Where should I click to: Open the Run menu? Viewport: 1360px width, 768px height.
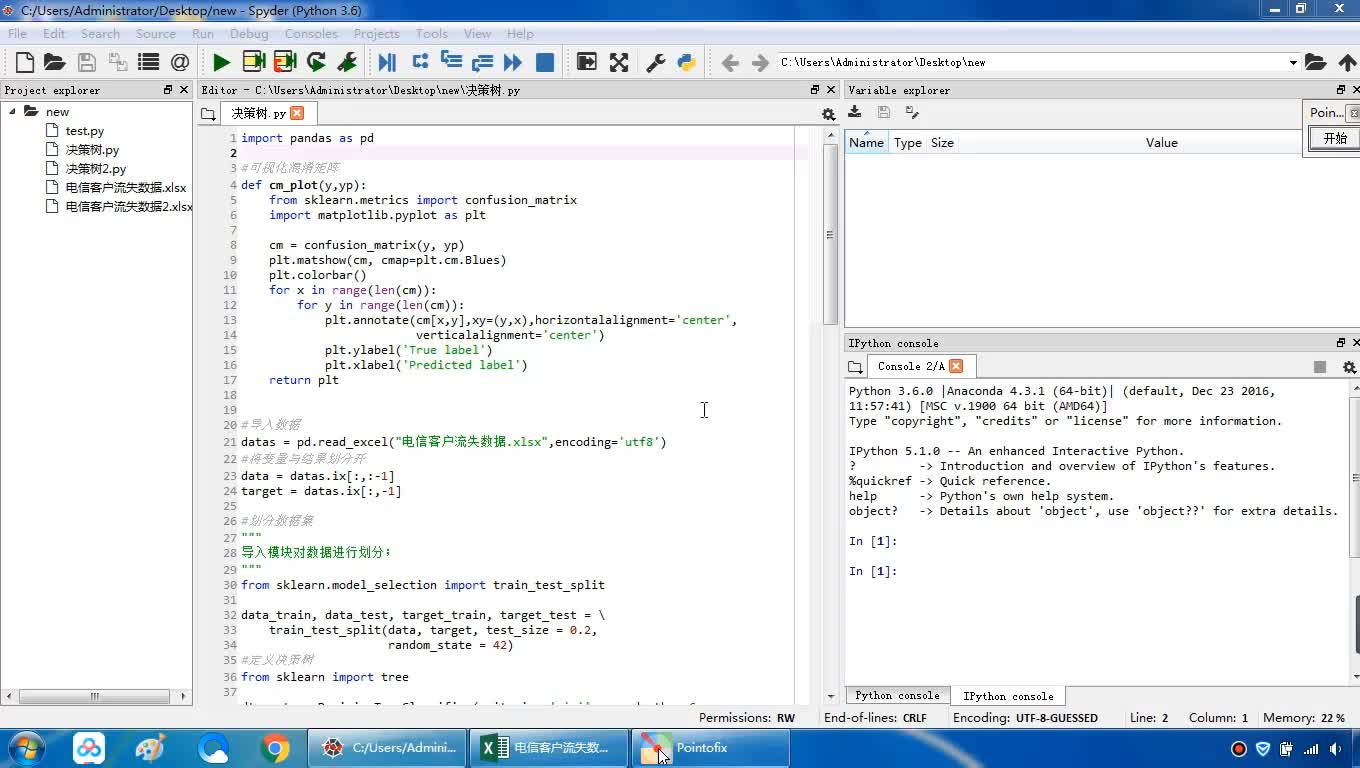point(203,33)
